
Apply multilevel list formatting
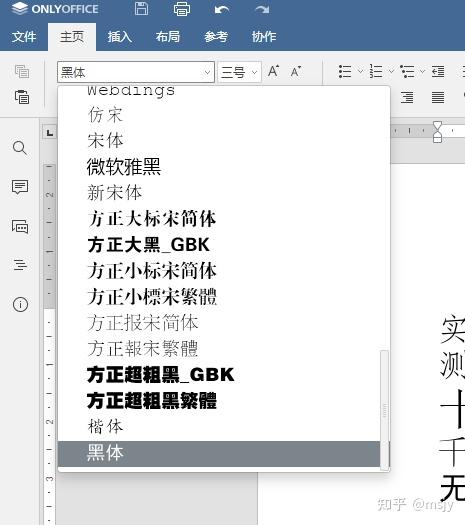tap(407, 71)
